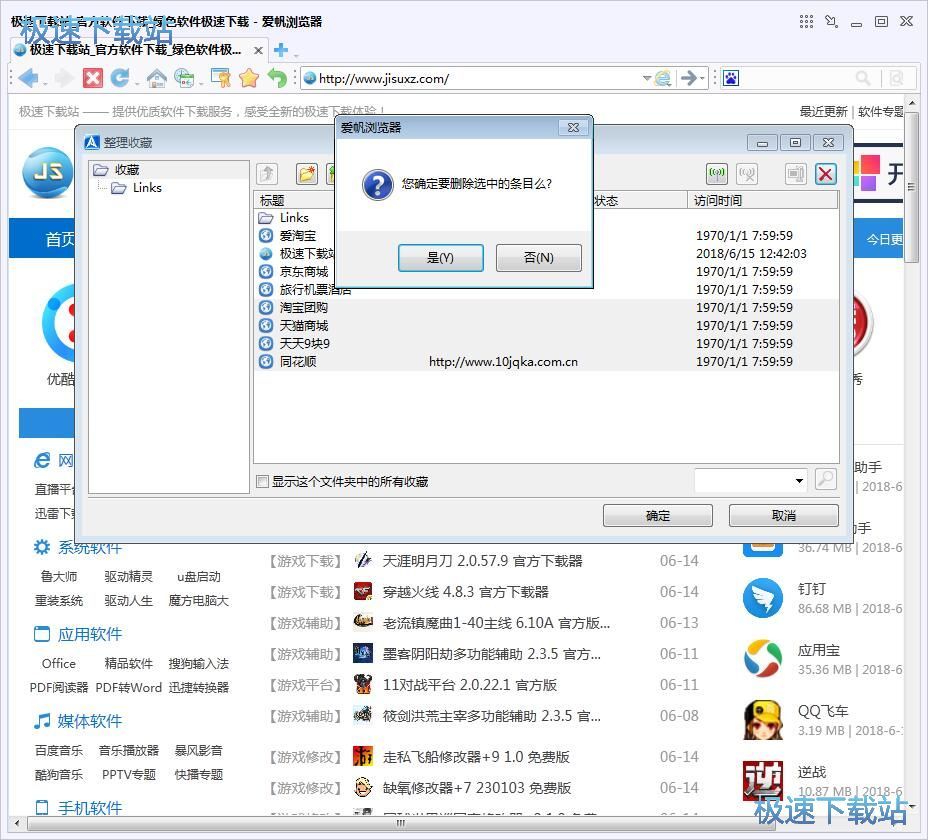
Task: Select the 天天9块9 bookmark row
Action: click(546, 343)
